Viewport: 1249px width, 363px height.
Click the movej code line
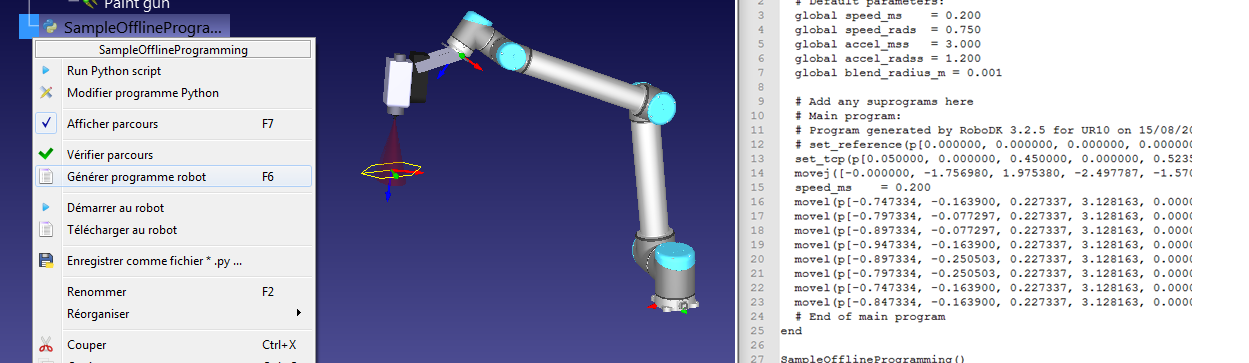coord(992,173)
